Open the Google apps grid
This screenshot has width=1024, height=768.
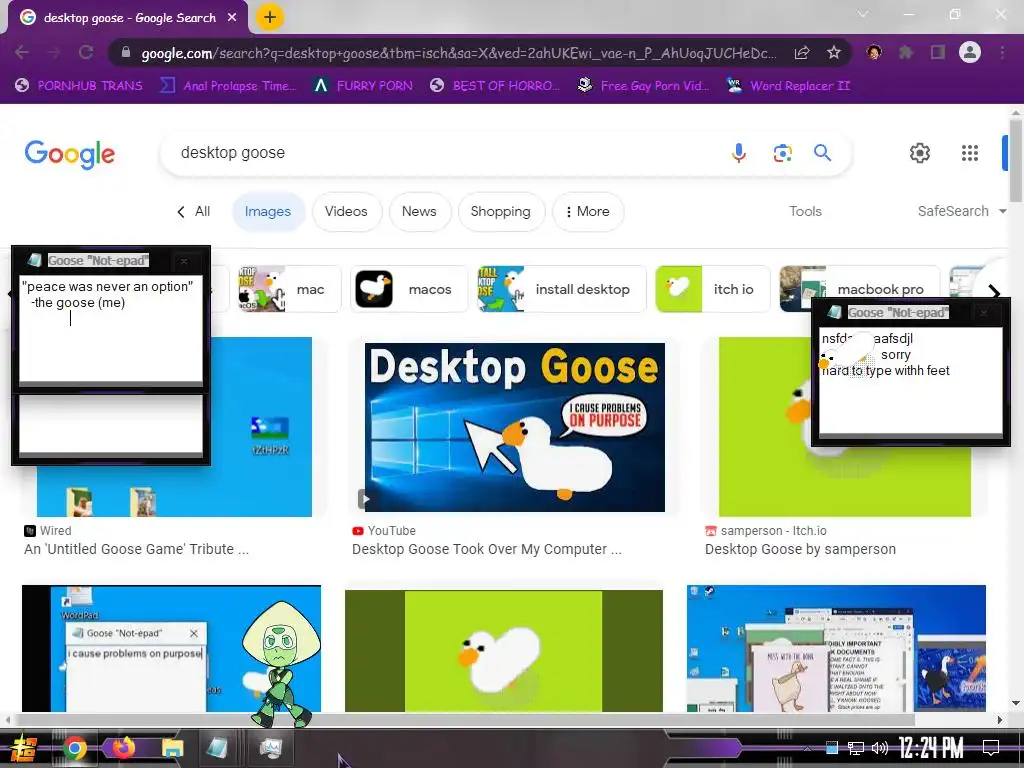pos(970,153)
